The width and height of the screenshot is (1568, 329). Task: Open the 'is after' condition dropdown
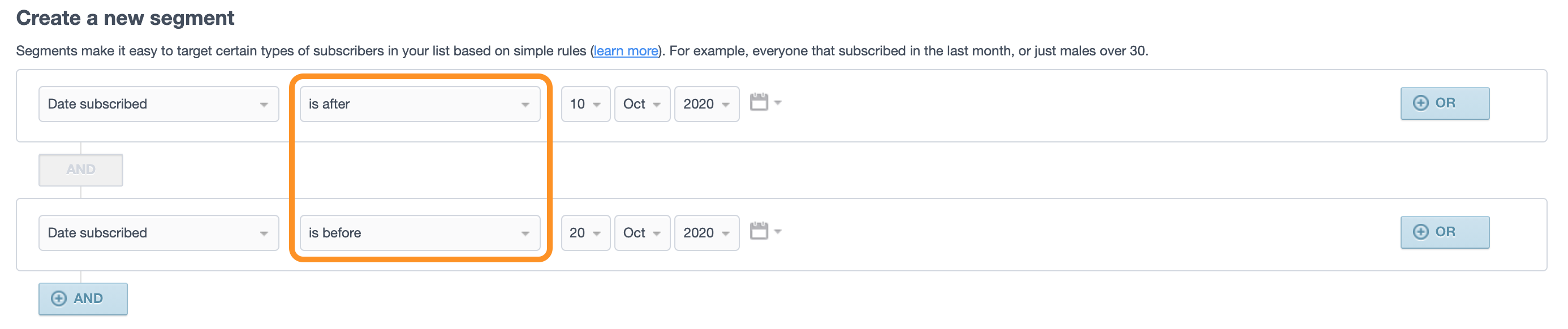point(419,104)
